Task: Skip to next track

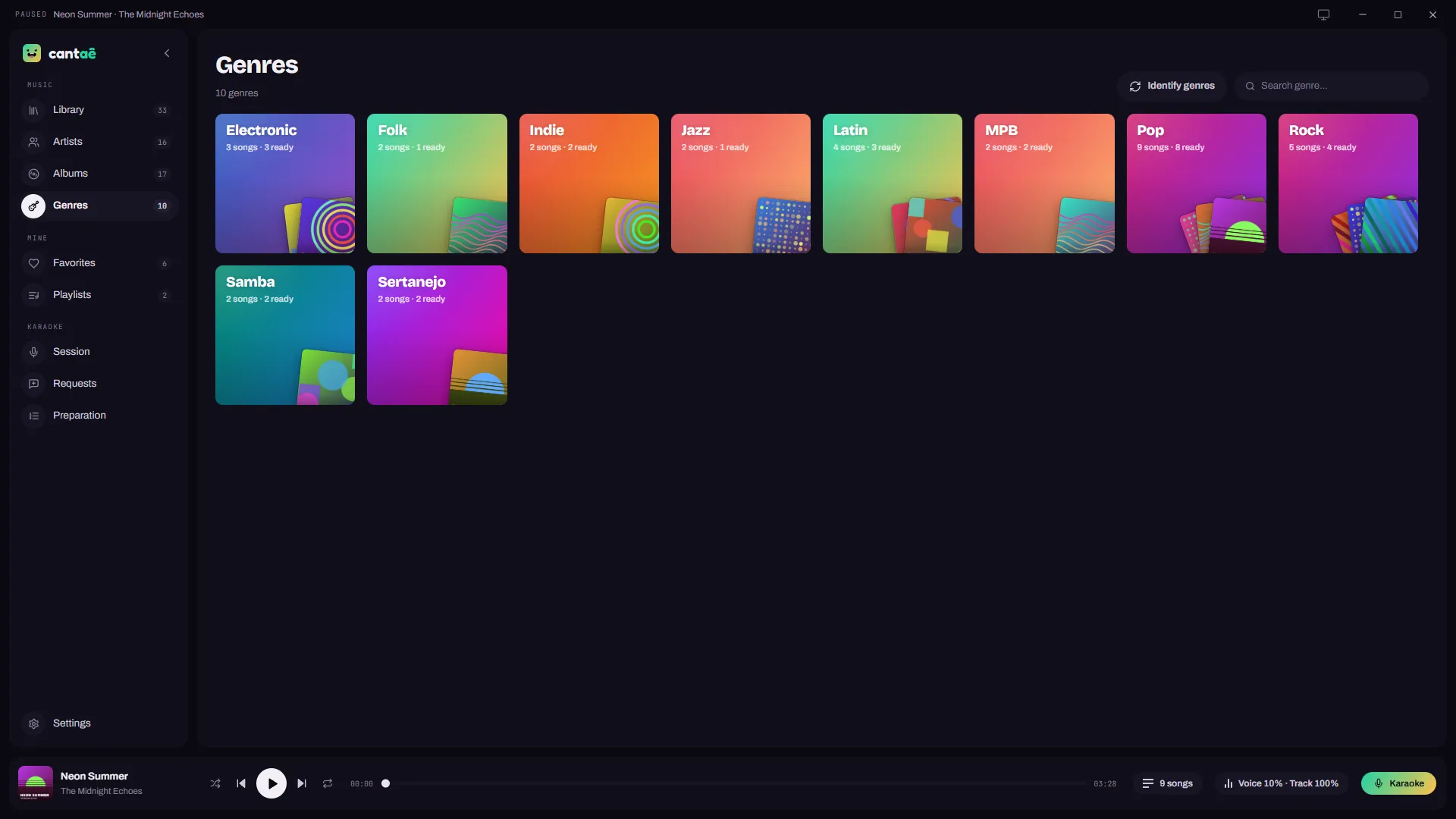Action: (x=302, y=783)
